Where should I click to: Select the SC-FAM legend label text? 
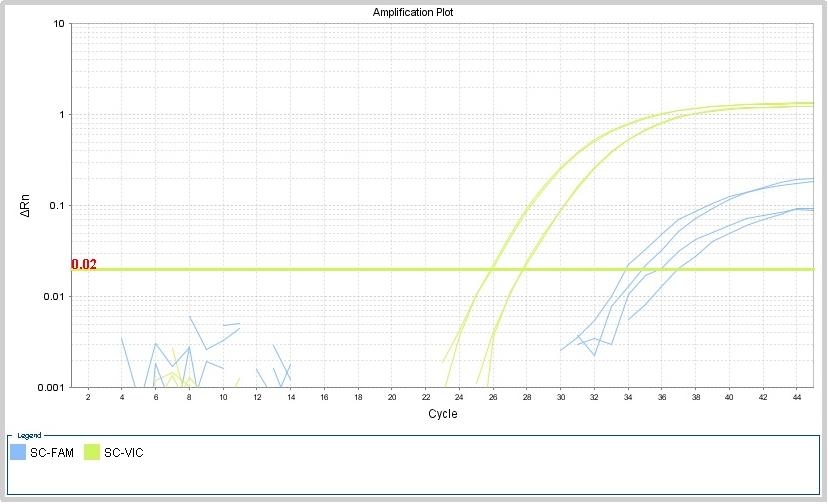52,453
